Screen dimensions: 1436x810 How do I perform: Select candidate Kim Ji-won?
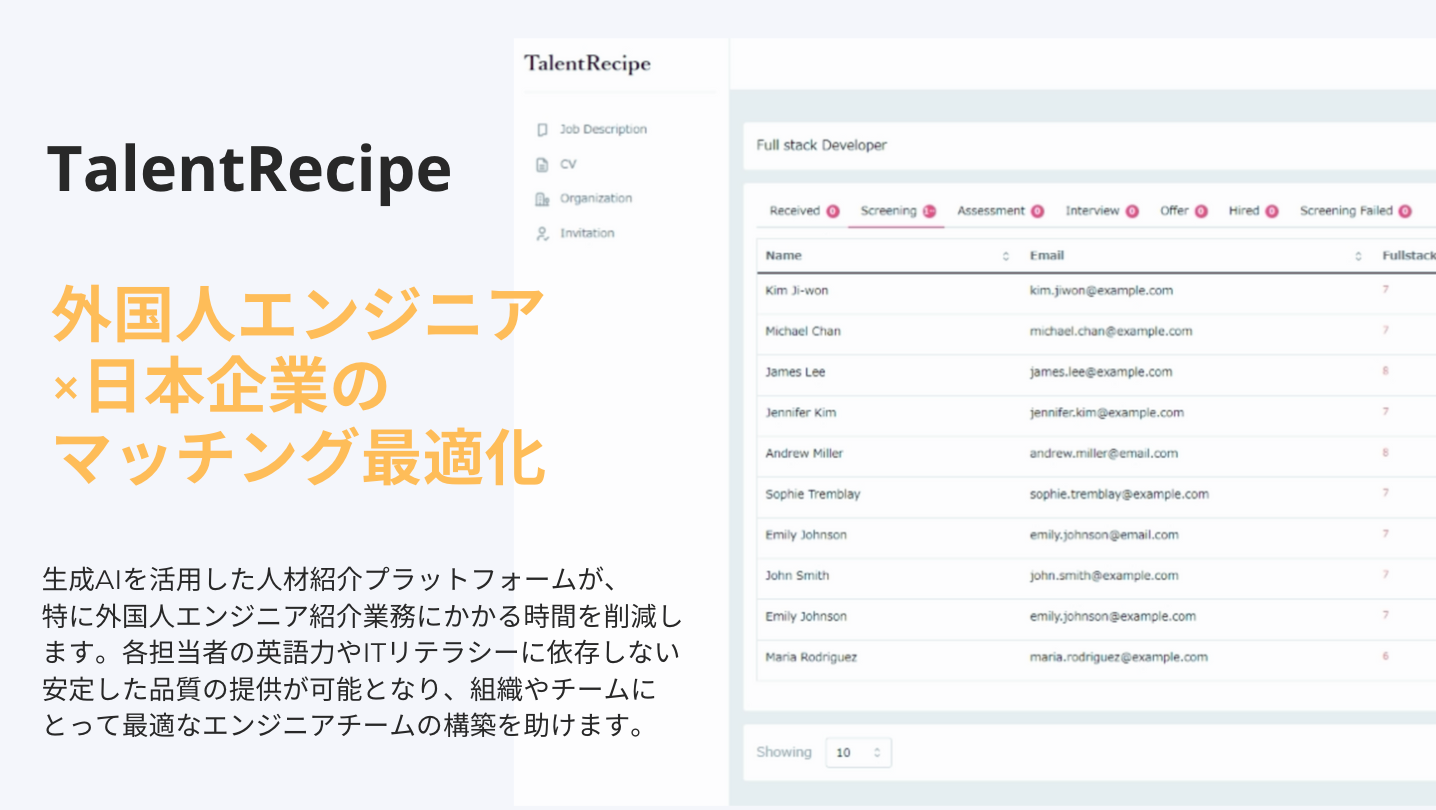[x=796, y=291]
